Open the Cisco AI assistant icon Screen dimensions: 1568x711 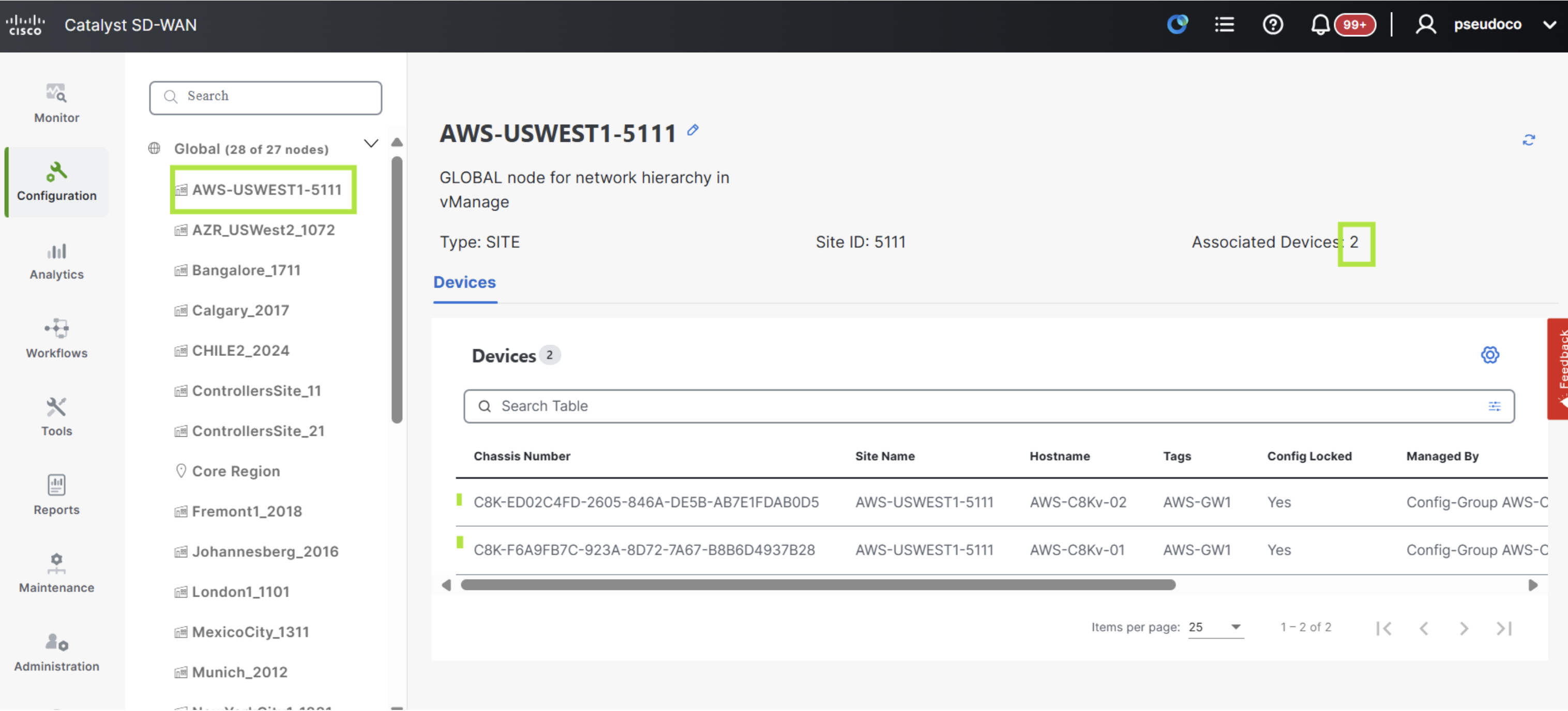(x=1177, y=24)
